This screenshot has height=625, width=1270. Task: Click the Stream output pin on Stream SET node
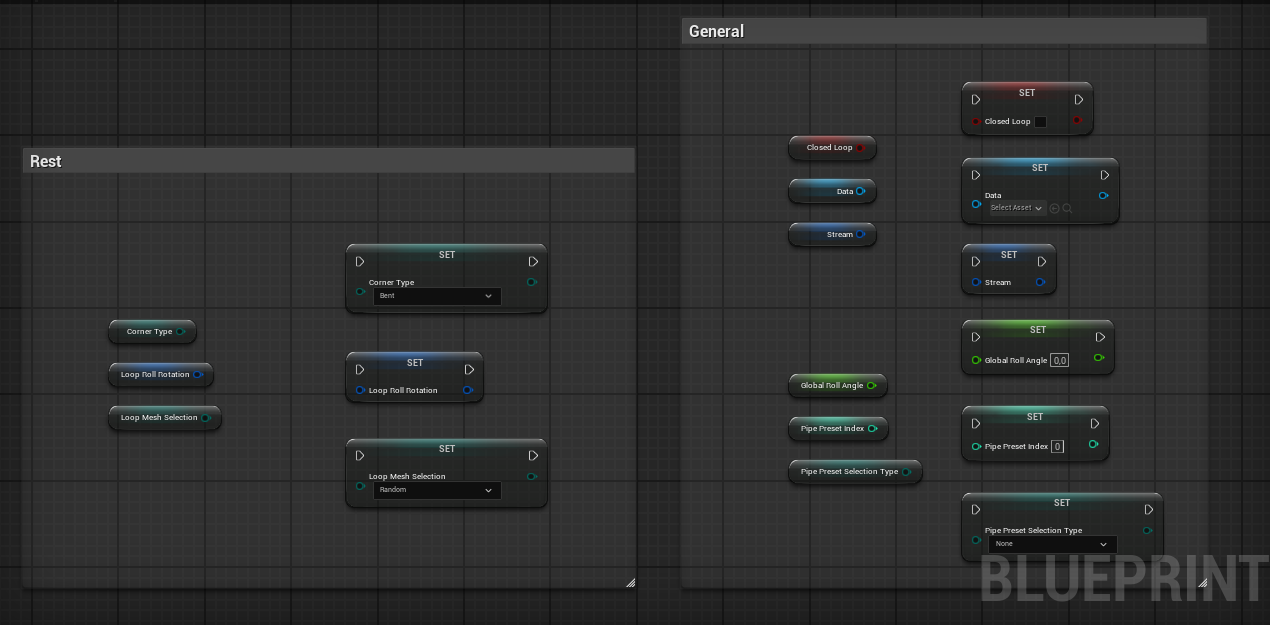click(x=1040, y=282)
